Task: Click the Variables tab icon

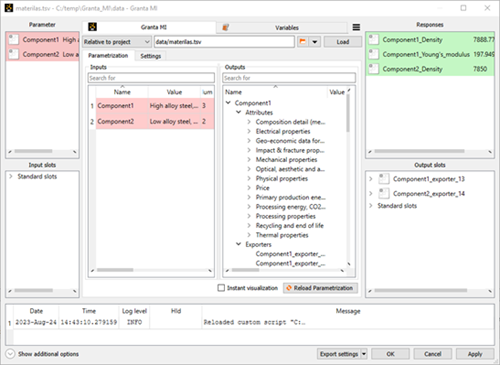Action: tap(226, 27)
